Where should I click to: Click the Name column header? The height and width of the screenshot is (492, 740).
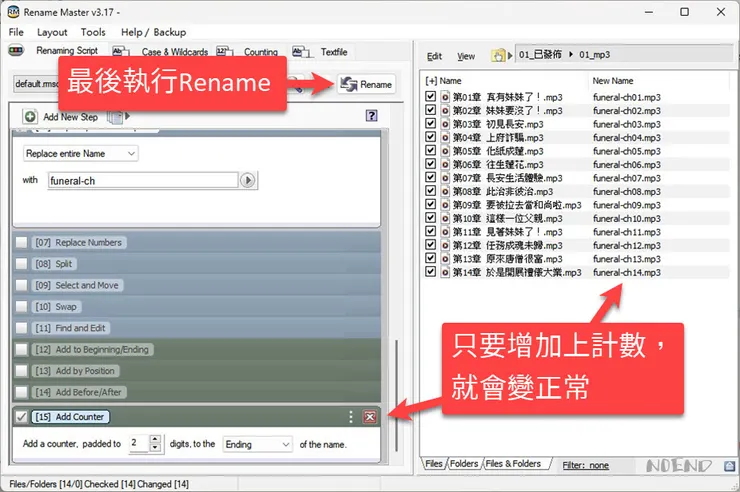[x=450, y=81]
